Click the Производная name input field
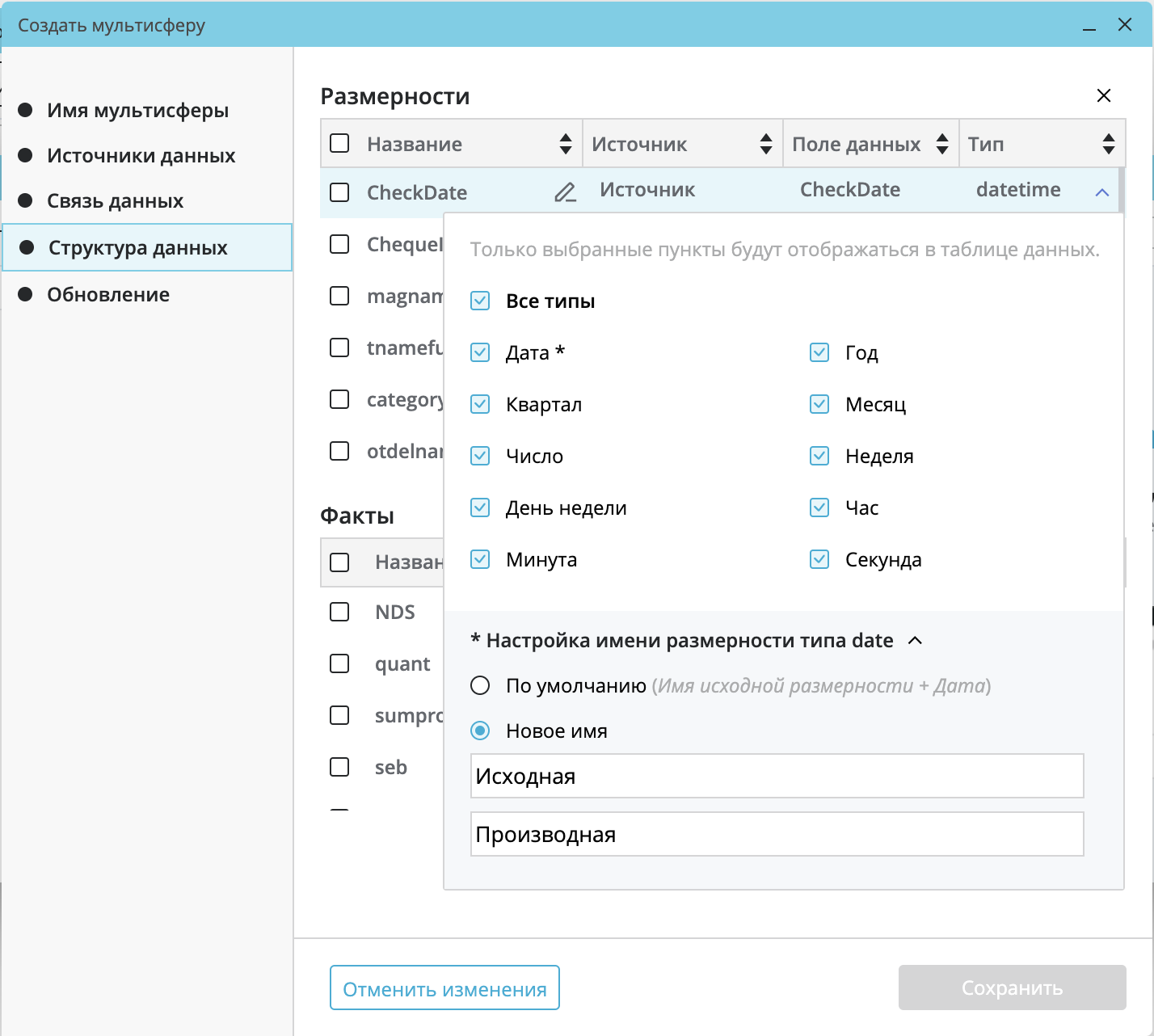 pos(777,834)
